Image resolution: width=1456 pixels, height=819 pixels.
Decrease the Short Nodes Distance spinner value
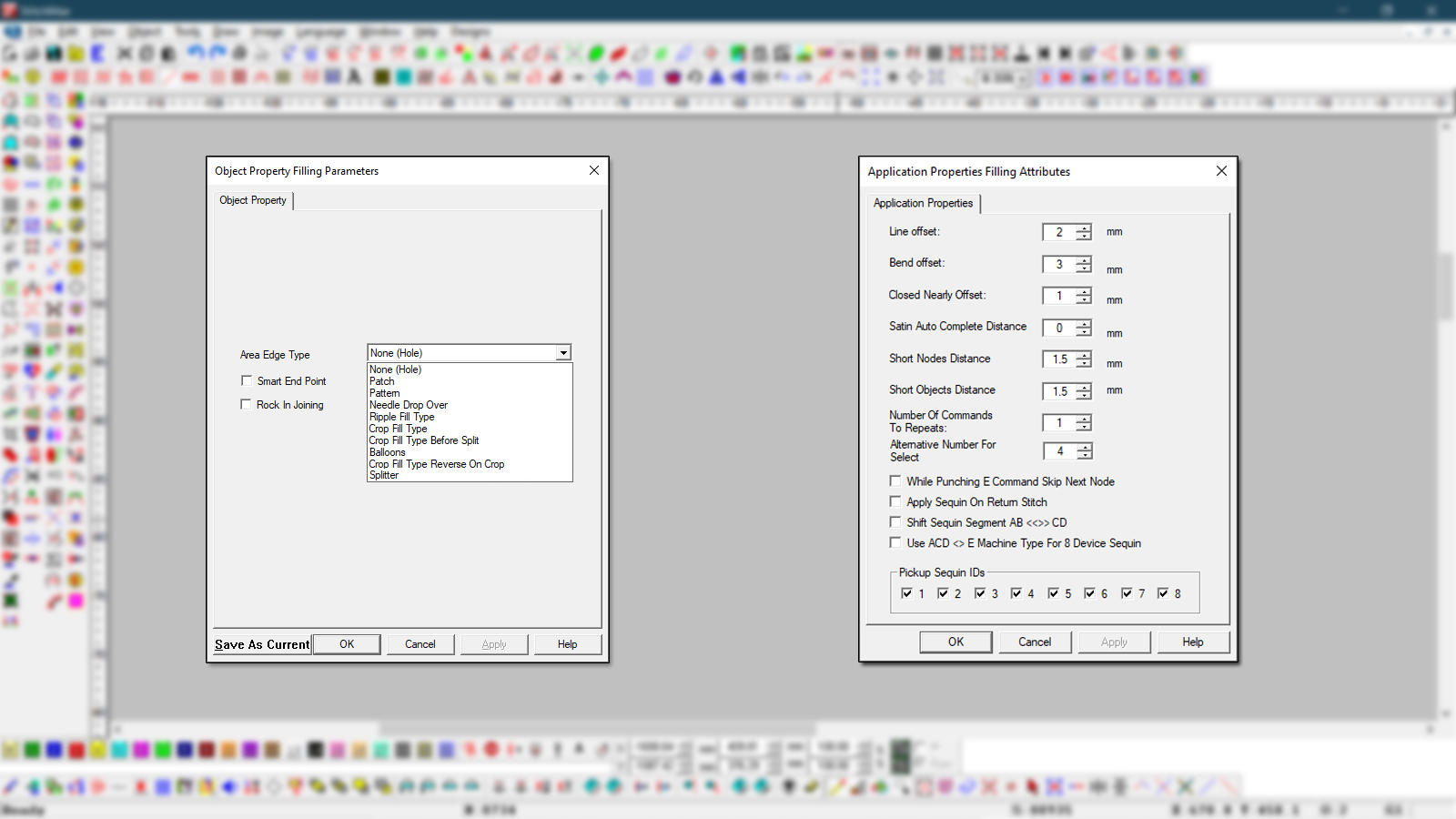pyautogui.click(x=1084, y=364)
